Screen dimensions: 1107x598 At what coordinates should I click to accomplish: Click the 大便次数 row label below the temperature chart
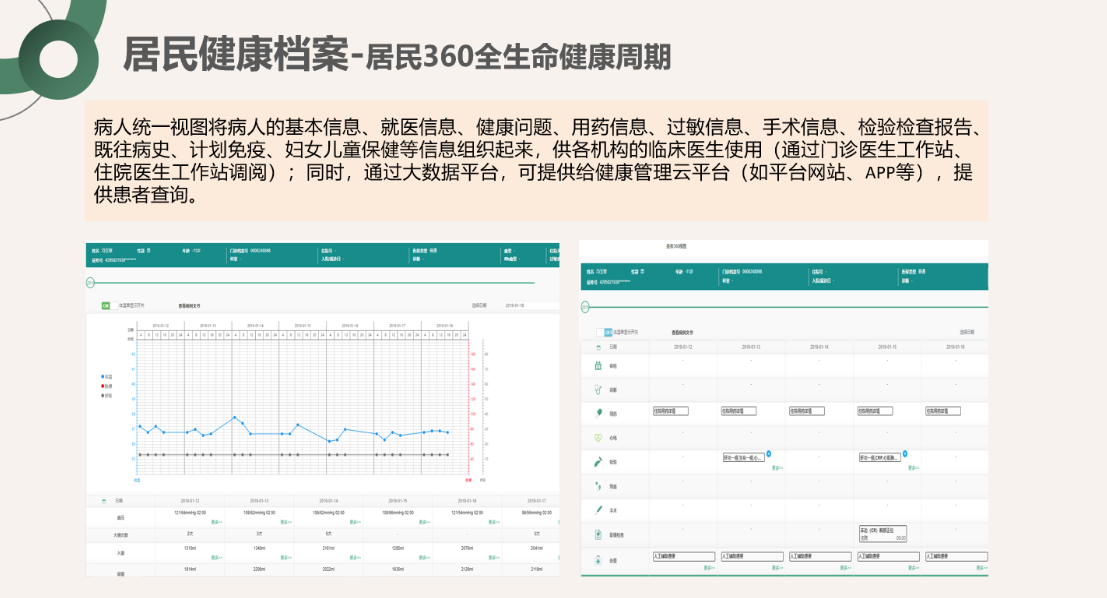point(121,535)
